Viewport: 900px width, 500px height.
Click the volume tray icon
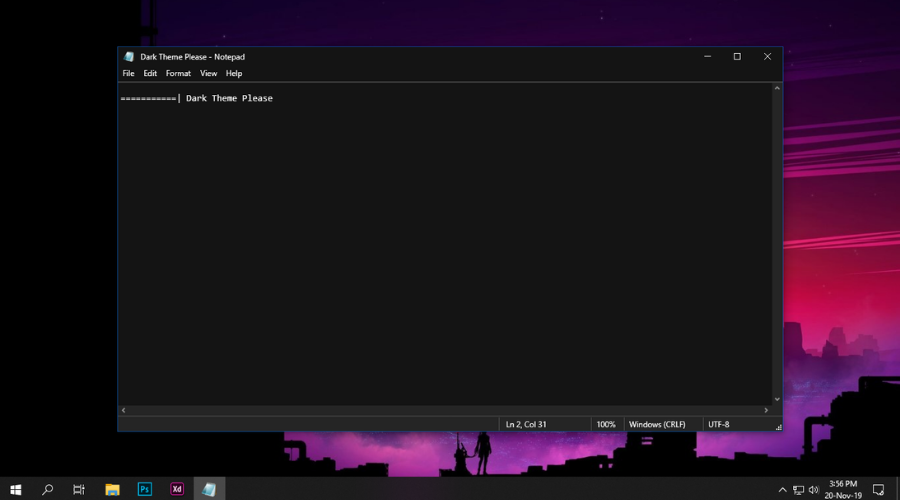[x=813, y=490]
